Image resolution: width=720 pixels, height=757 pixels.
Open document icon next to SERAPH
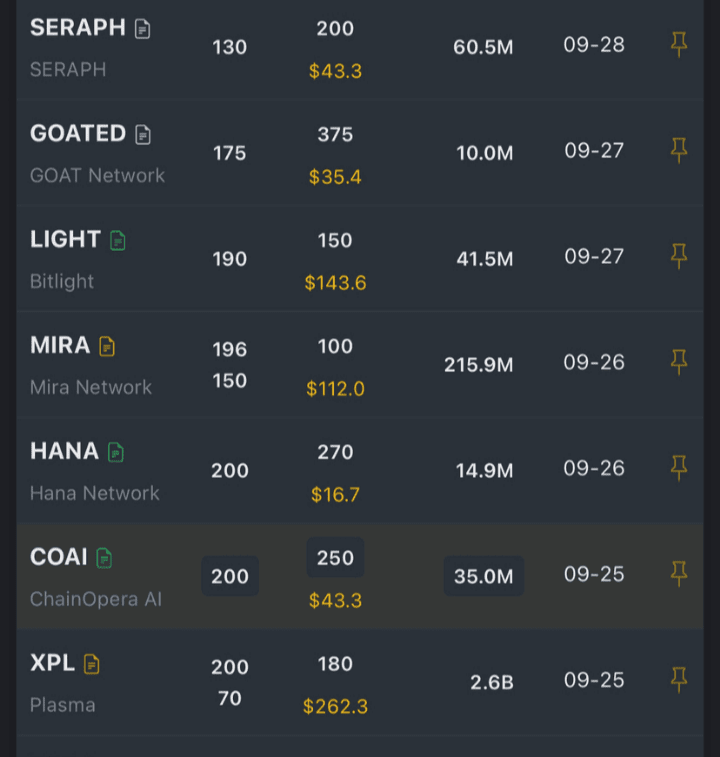[143, 29]
